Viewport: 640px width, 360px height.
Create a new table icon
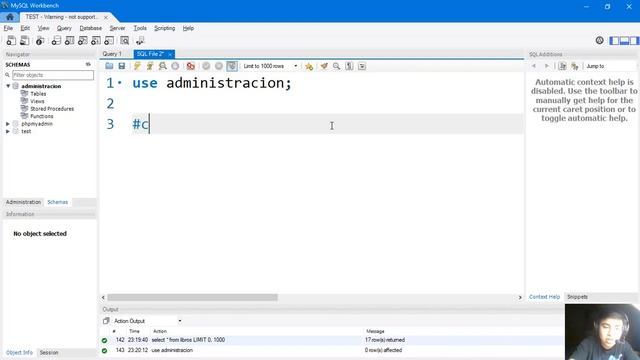(x=69, y=40)
